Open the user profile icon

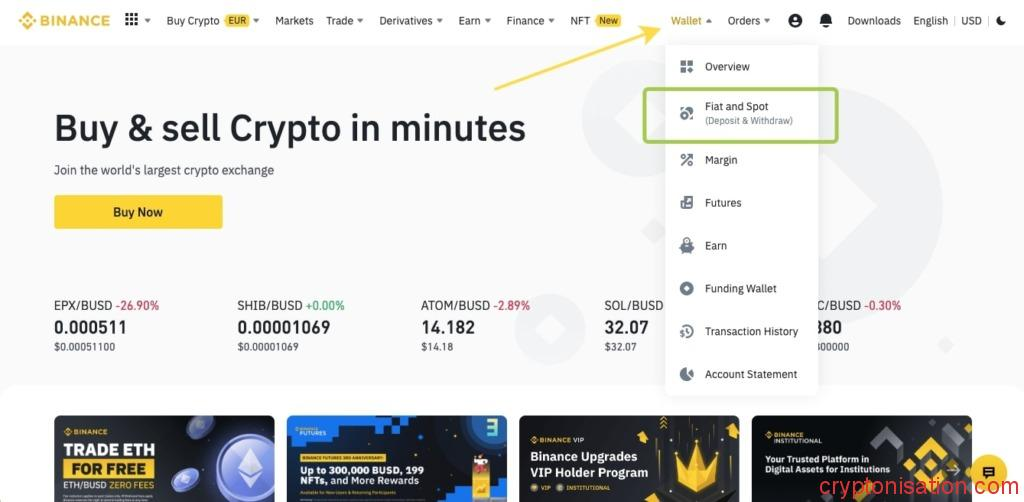pyautogui.click(x=795, y=20)
